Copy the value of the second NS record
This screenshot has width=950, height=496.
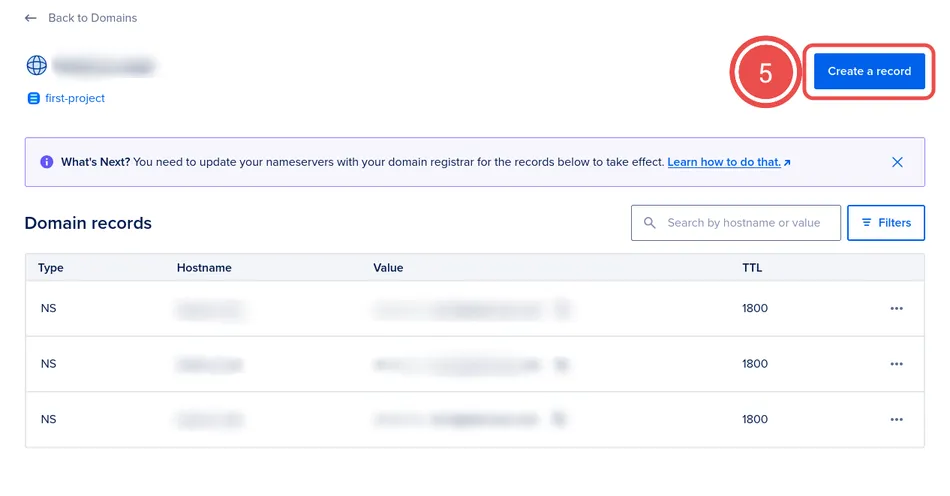tap(562, 364)
